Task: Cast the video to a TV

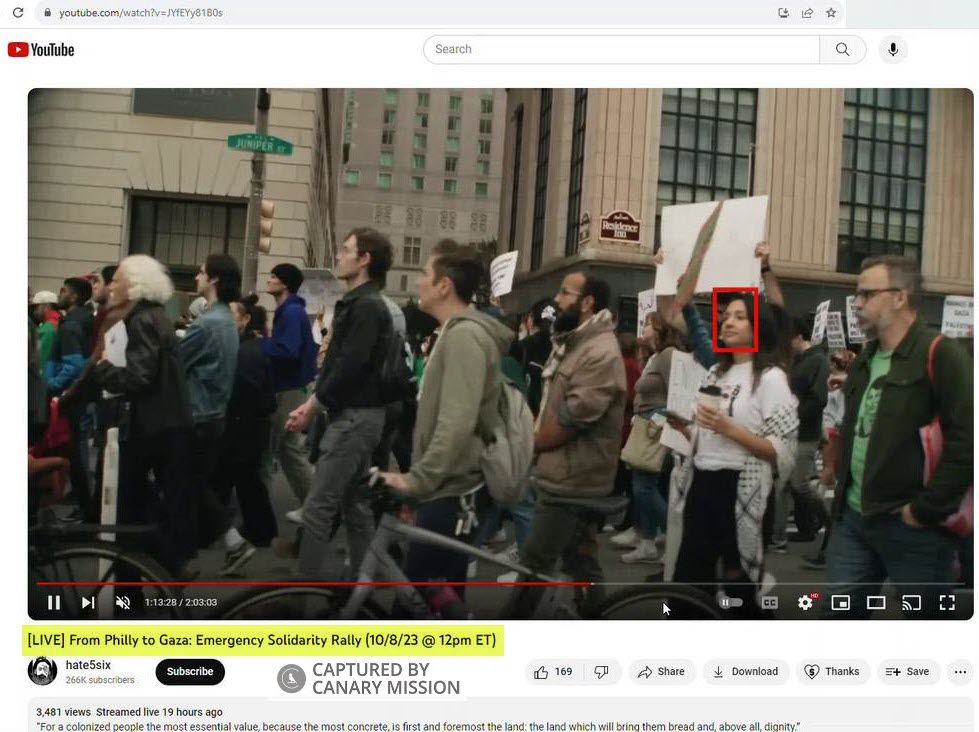Action: [x=911, y=602]
